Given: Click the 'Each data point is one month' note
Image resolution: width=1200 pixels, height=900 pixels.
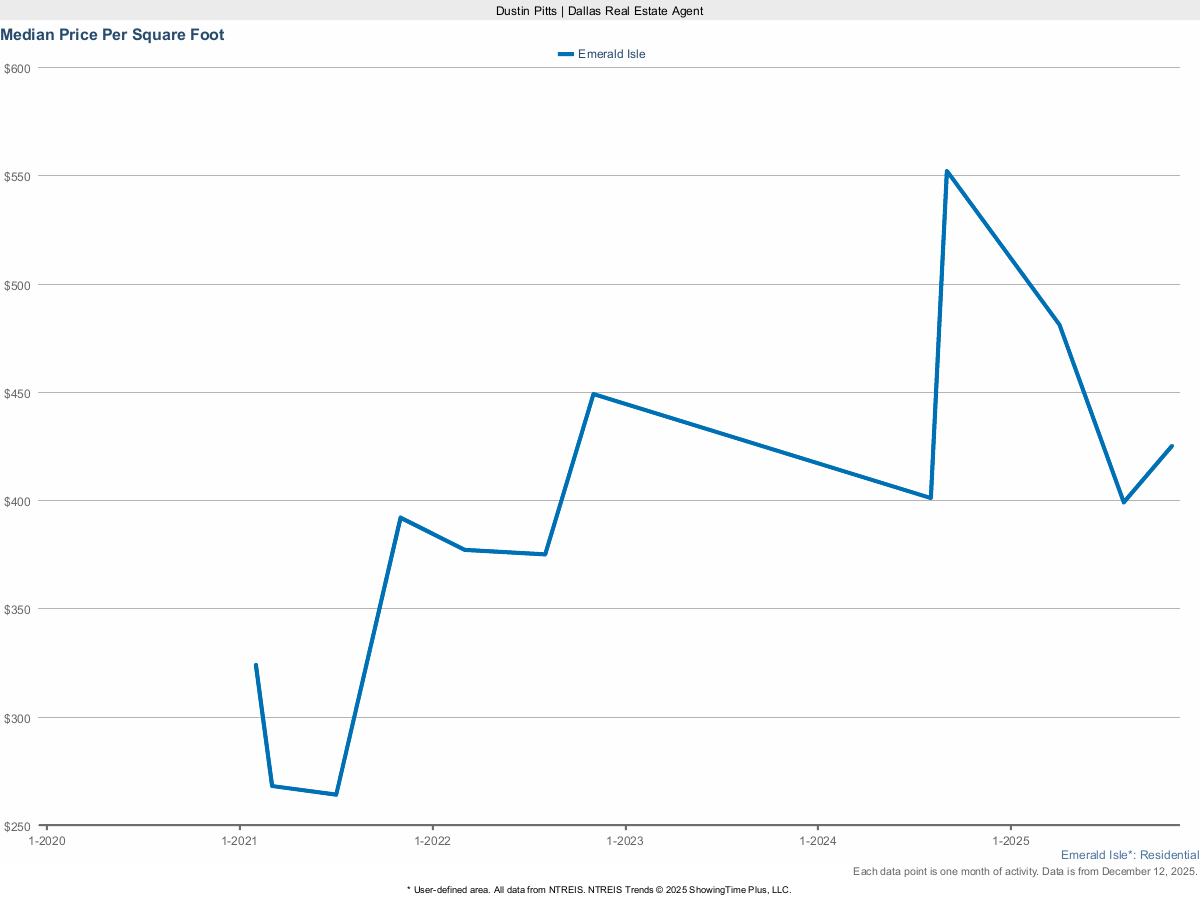Looking at the screenshot, I should pyautogui.click(x=1024, y=872).
